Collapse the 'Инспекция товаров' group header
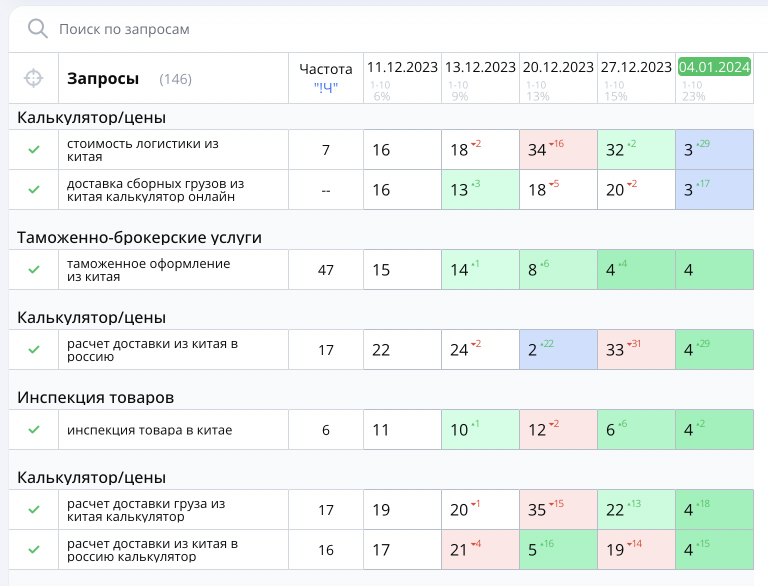The image size is (768, 586). (95, 397)
